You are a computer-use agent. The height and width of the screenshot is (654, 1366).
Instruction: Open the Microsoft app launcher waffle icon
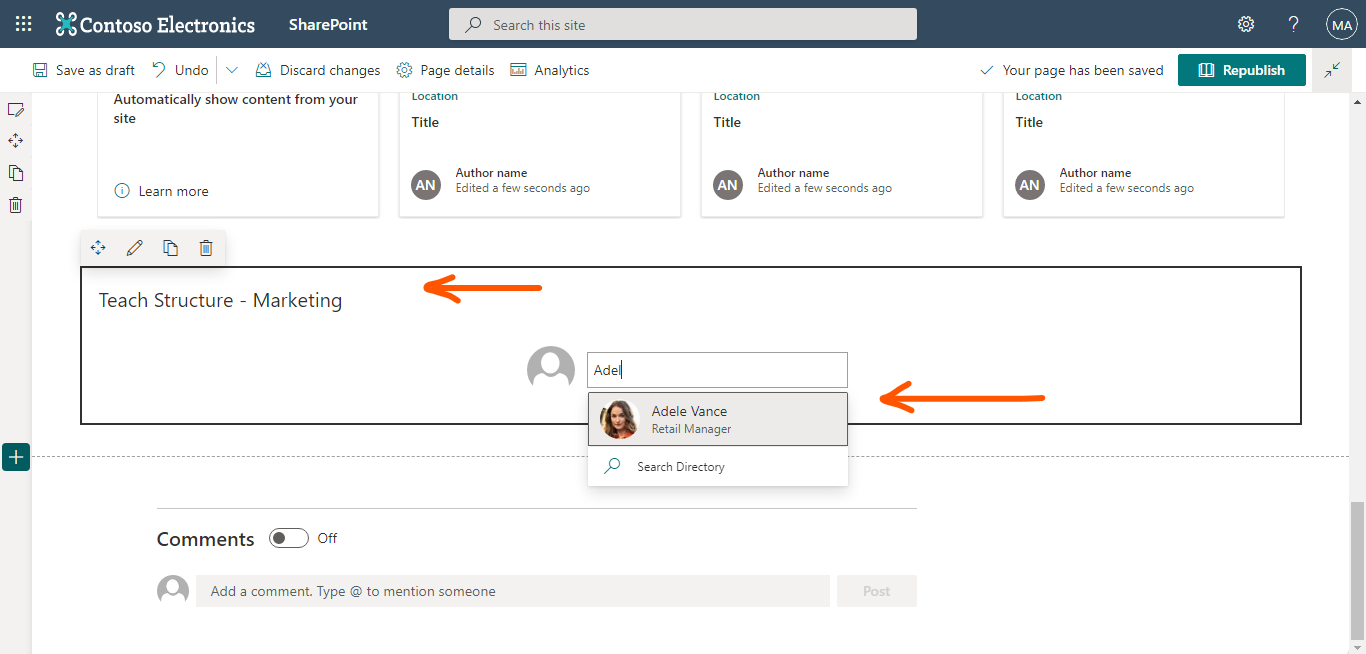point(22,23)
